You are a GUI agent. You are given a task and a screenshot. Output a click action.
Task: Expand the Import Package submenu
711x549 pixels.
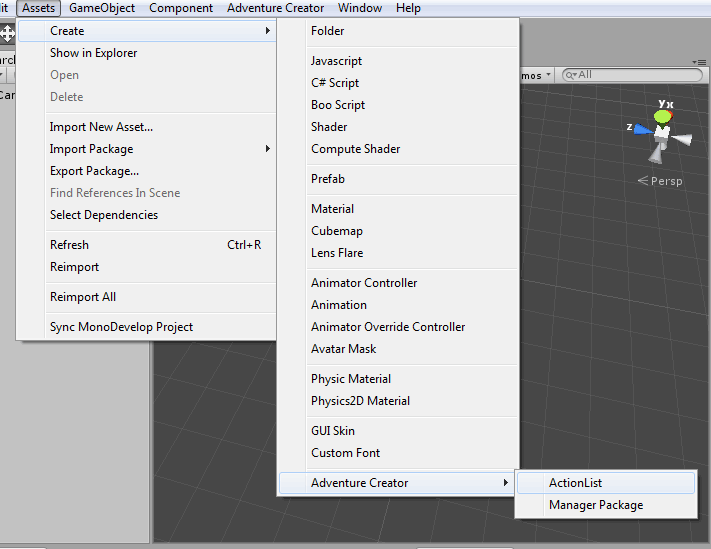click(147, 149)
